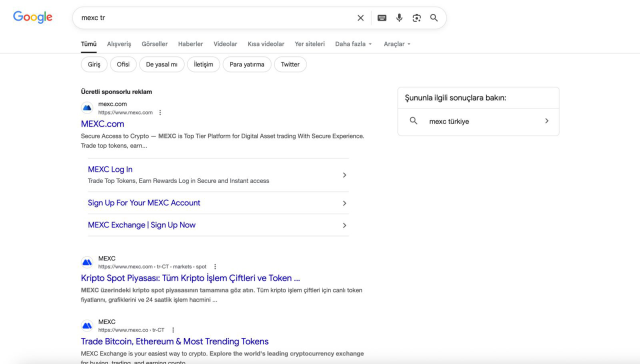
Task: Click the De yasal mı chip
Action: (162, 64)
